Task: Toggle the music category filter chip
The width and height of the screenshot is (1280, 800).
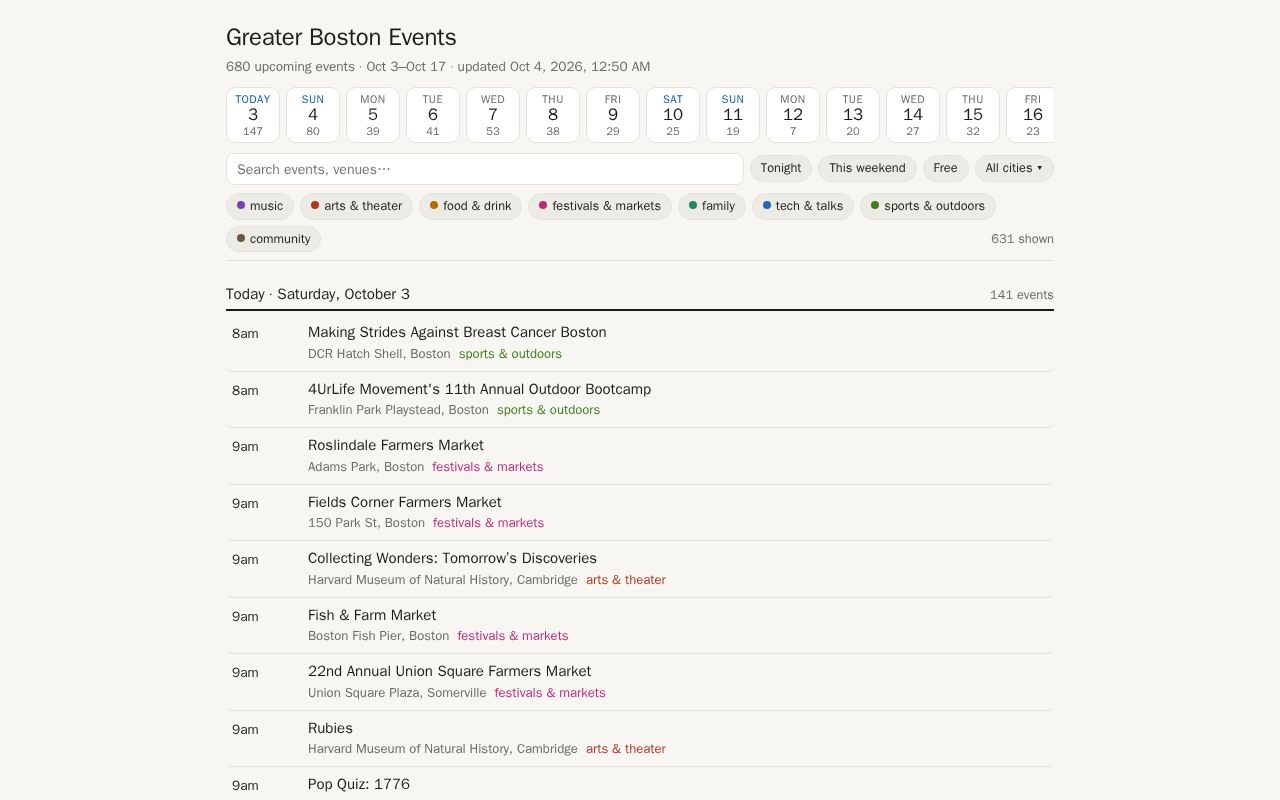Action: [260, 206]
